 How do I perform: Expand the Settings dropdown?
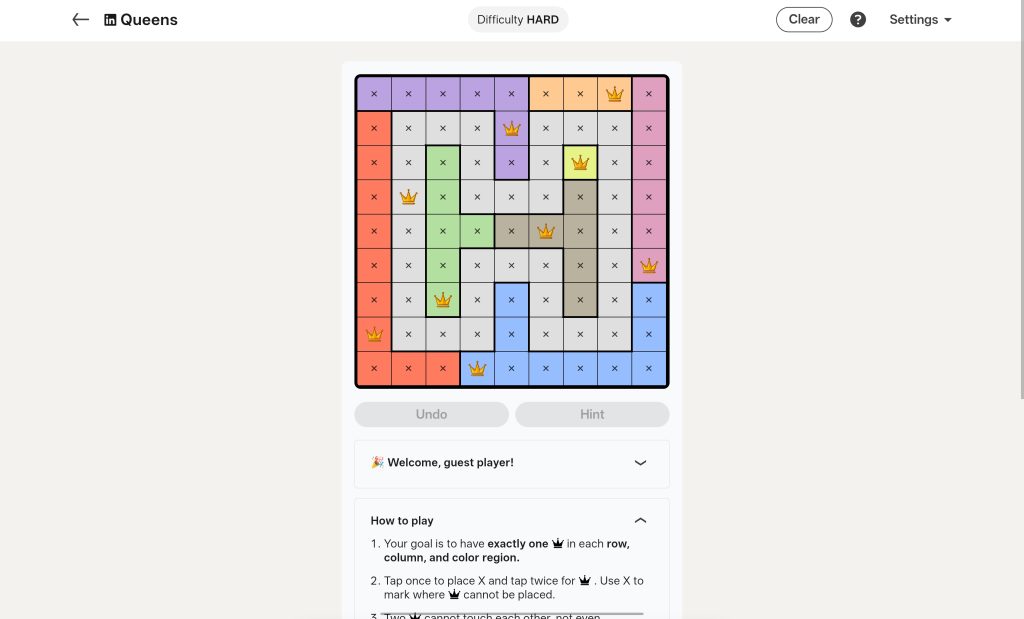[920, 19]
